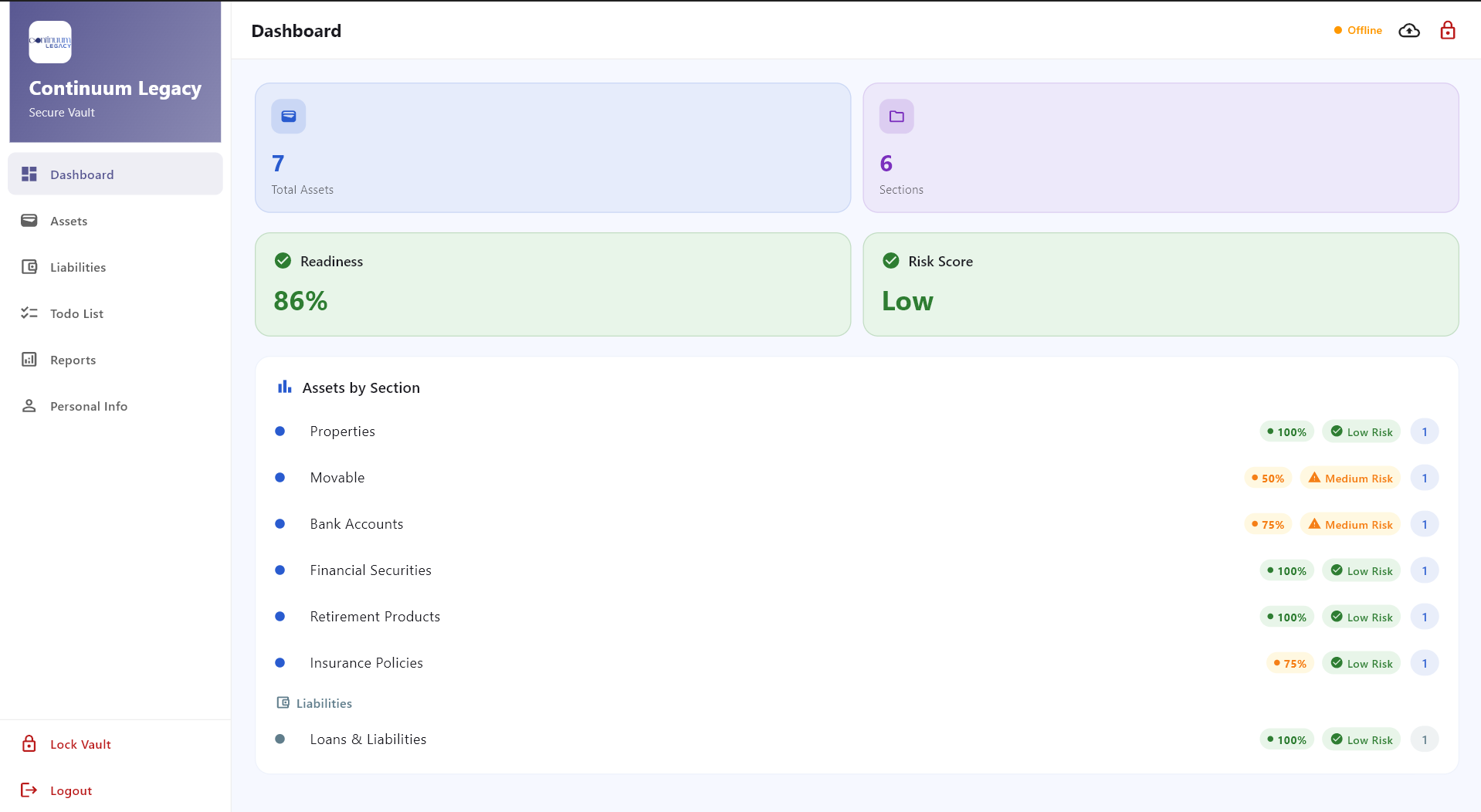Image resolution: width=1481 pixels, height=812 pixels.
Task: Click the Continuum Legacy logo
Action: point(50,42)
